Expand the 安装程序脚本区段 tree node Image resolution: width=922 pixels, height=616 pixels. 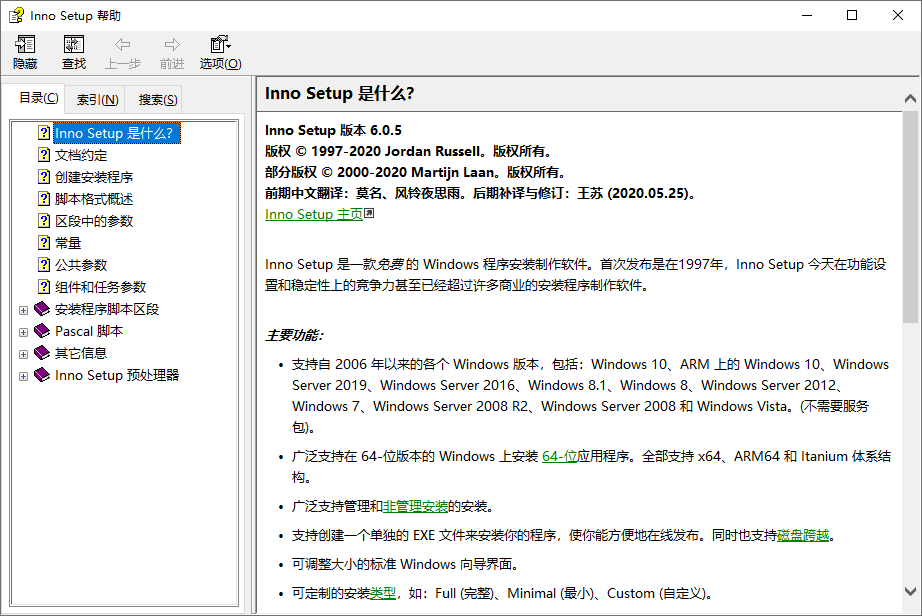coord(23,309)
